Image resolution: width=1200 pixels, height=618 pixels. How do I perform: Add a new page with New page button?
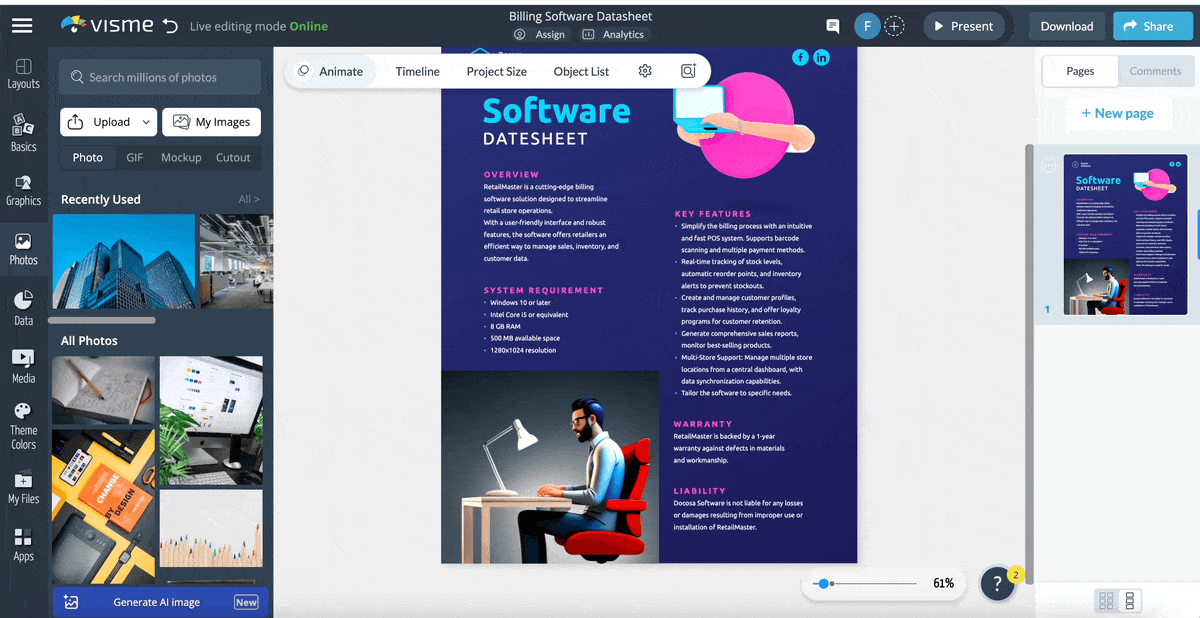1118,113
